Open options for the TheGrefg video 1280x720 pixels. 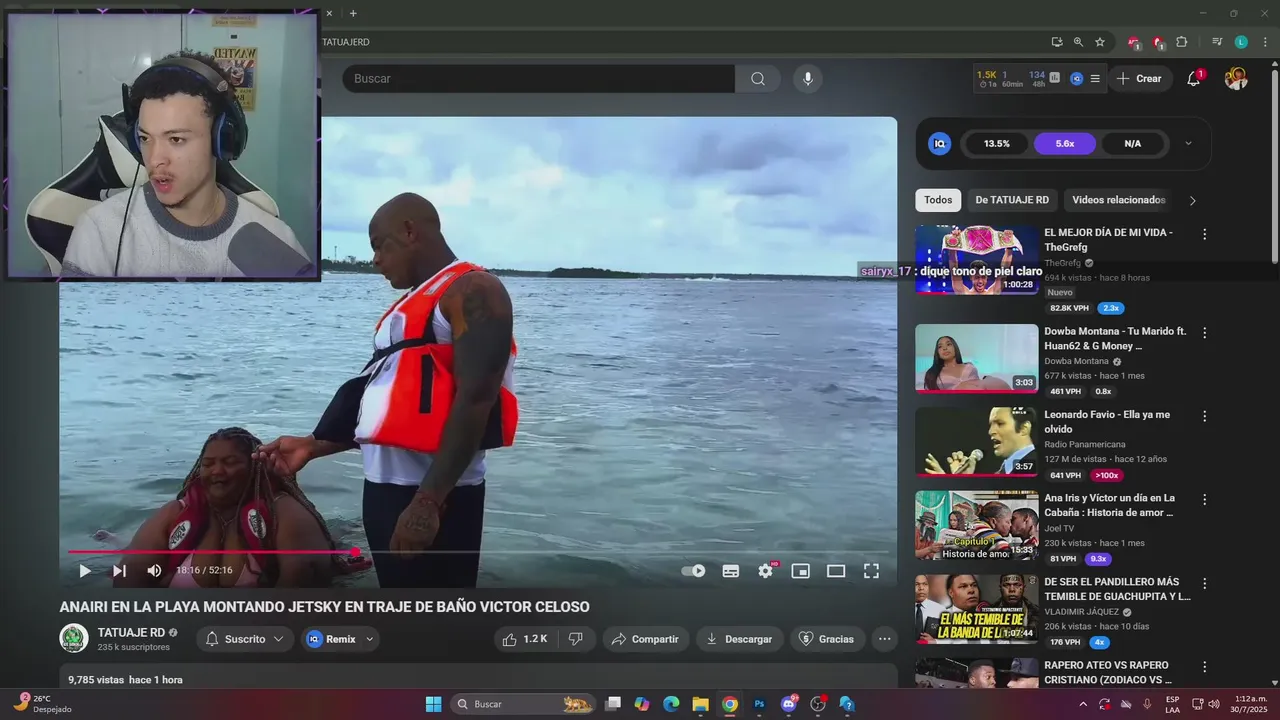[x=1204, y=234]
